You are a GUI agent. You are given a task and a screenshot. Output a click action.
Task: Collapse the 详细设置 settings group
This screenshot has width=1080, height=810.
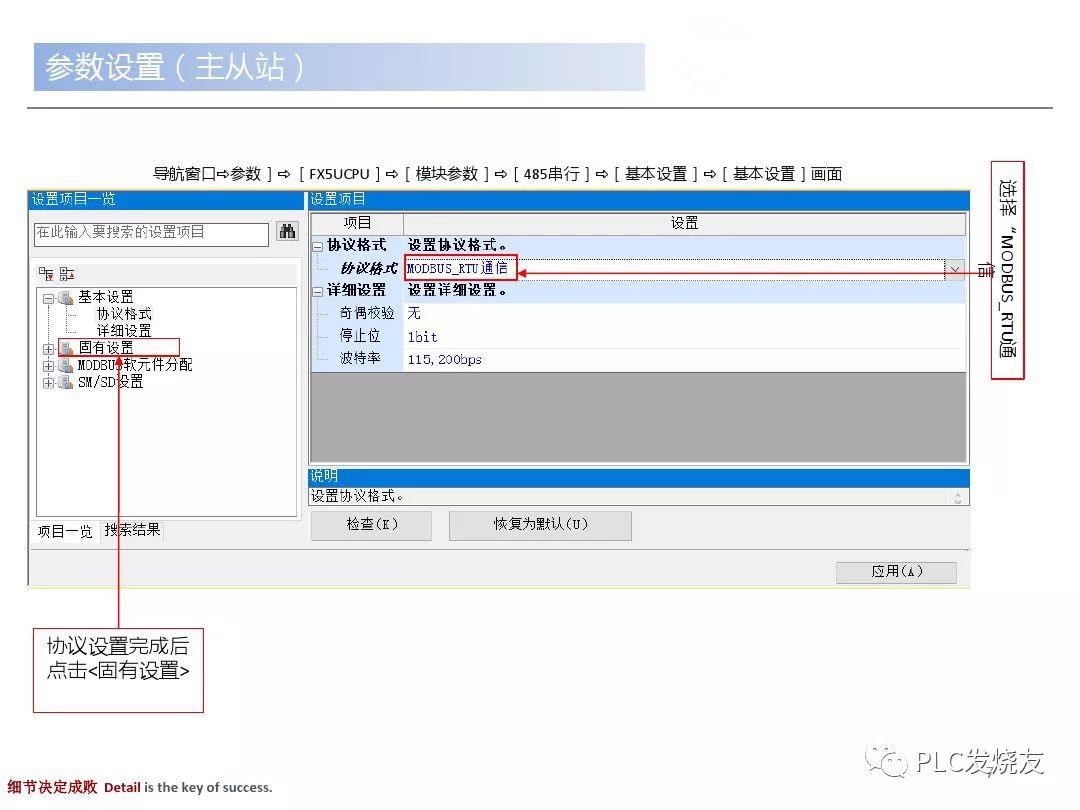(314, 292)
